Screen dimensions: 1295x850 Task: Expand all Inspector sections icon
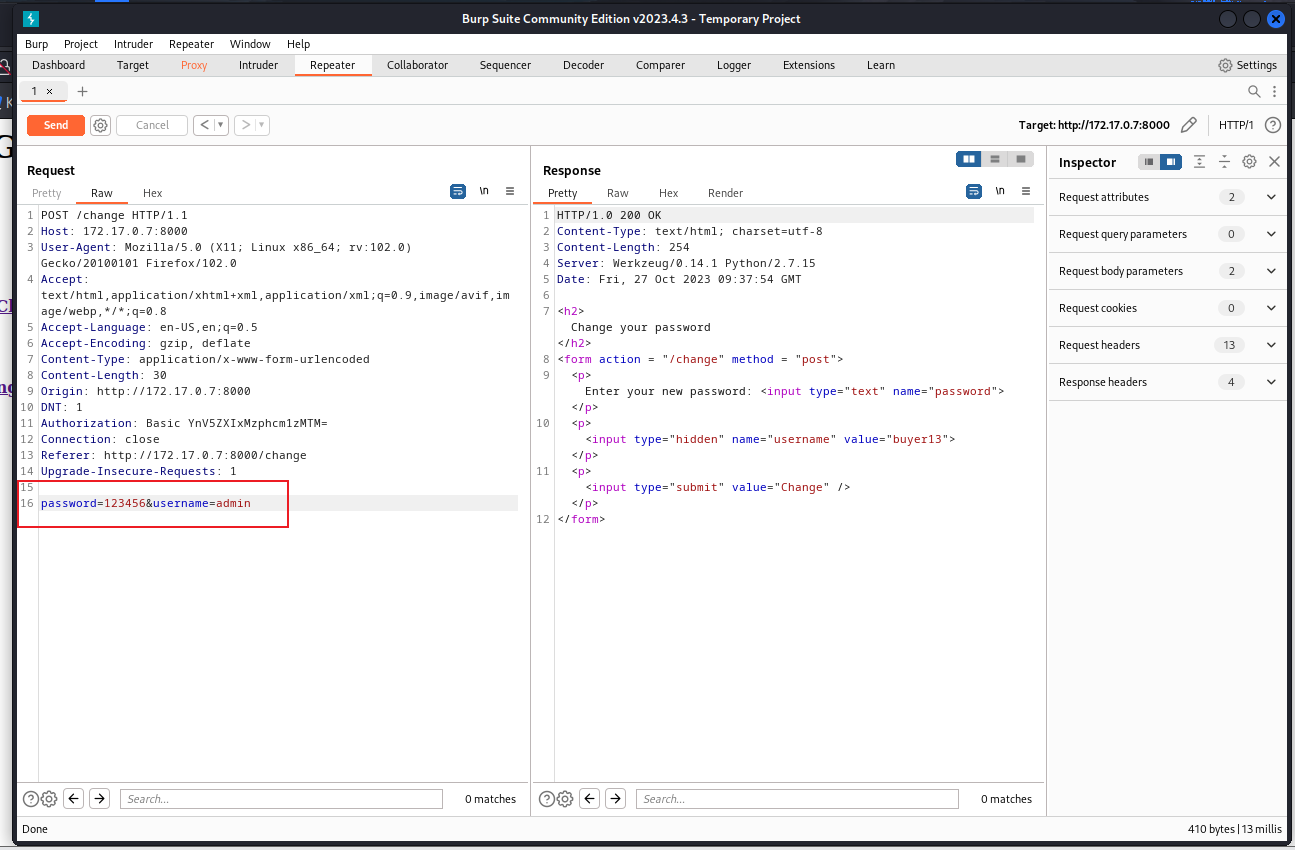click(x=1199, y=162)
